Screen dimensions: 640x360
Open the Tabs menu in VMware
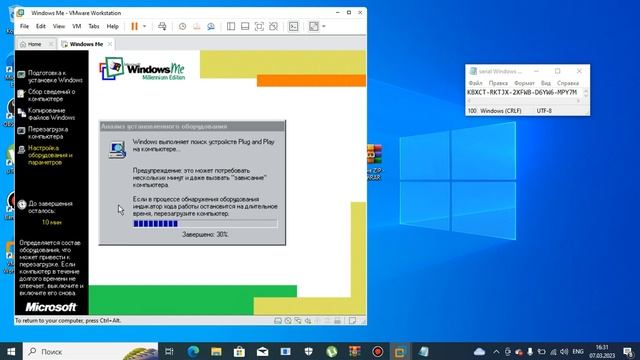click(x=94, y=27)
